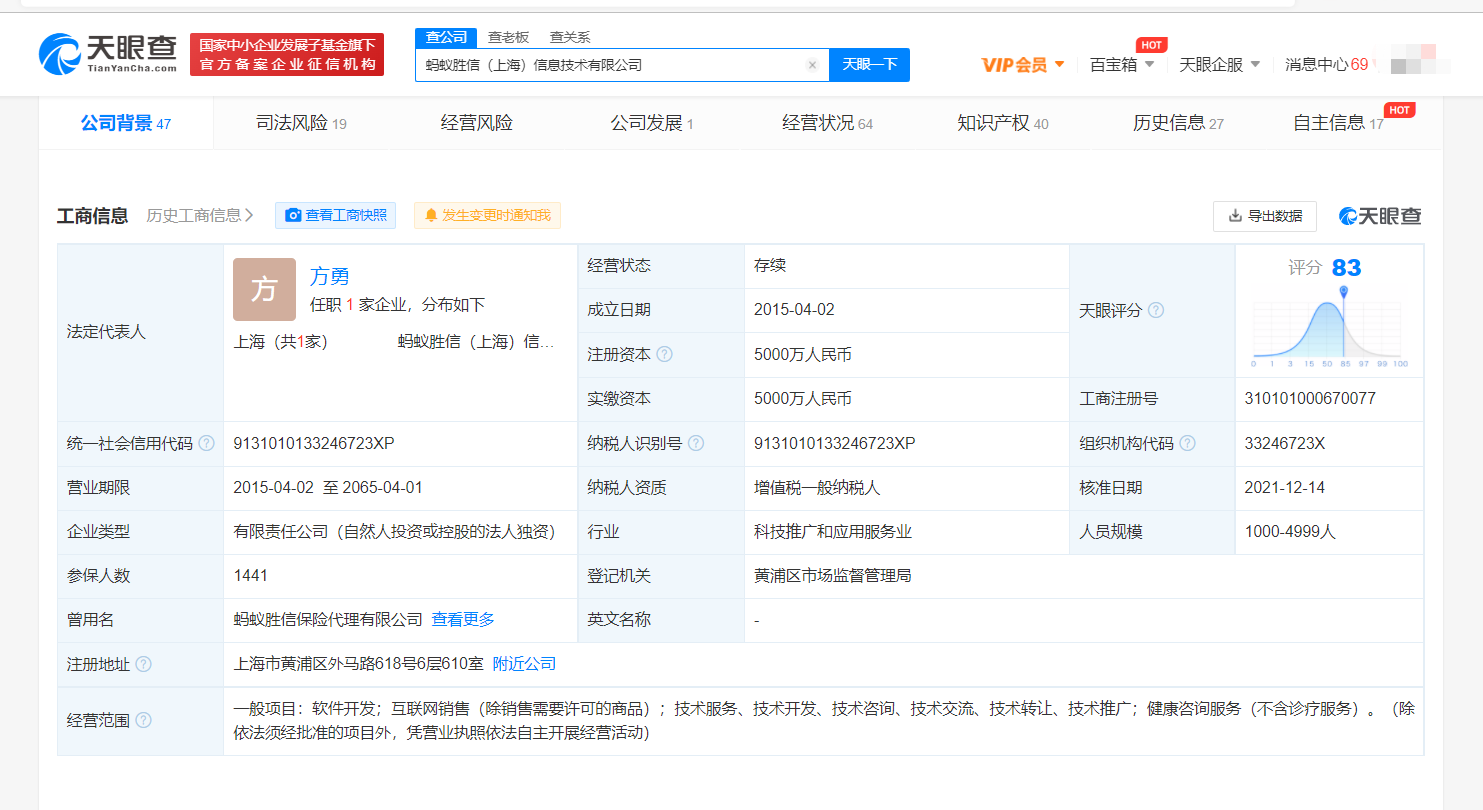Open 方勇 legal representative link
Screen dimensions: 1483x810
329,277
